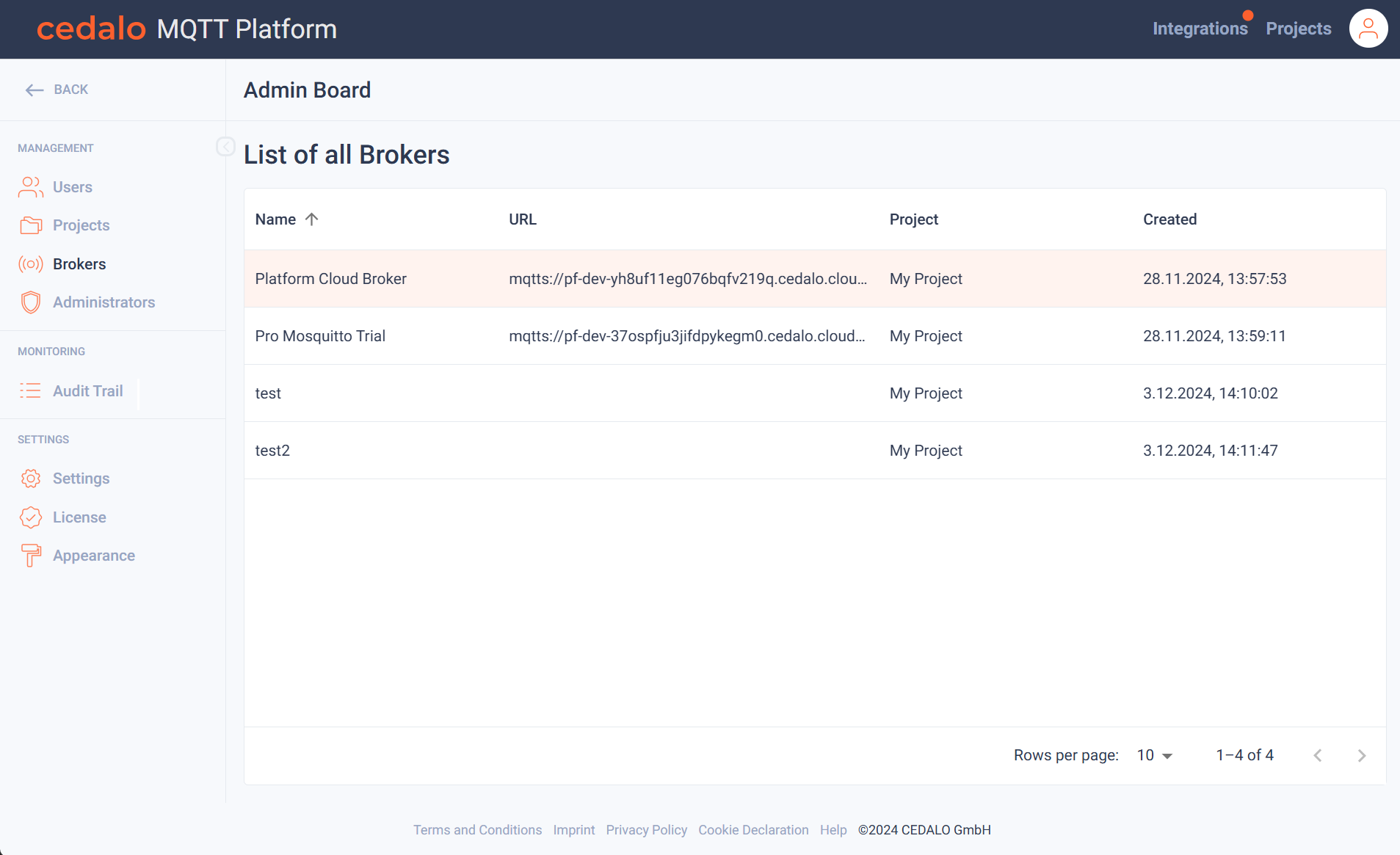Screen dimensions: 1400x855
Task: Open Projects in the top navigation
Action: point(1298,29)
